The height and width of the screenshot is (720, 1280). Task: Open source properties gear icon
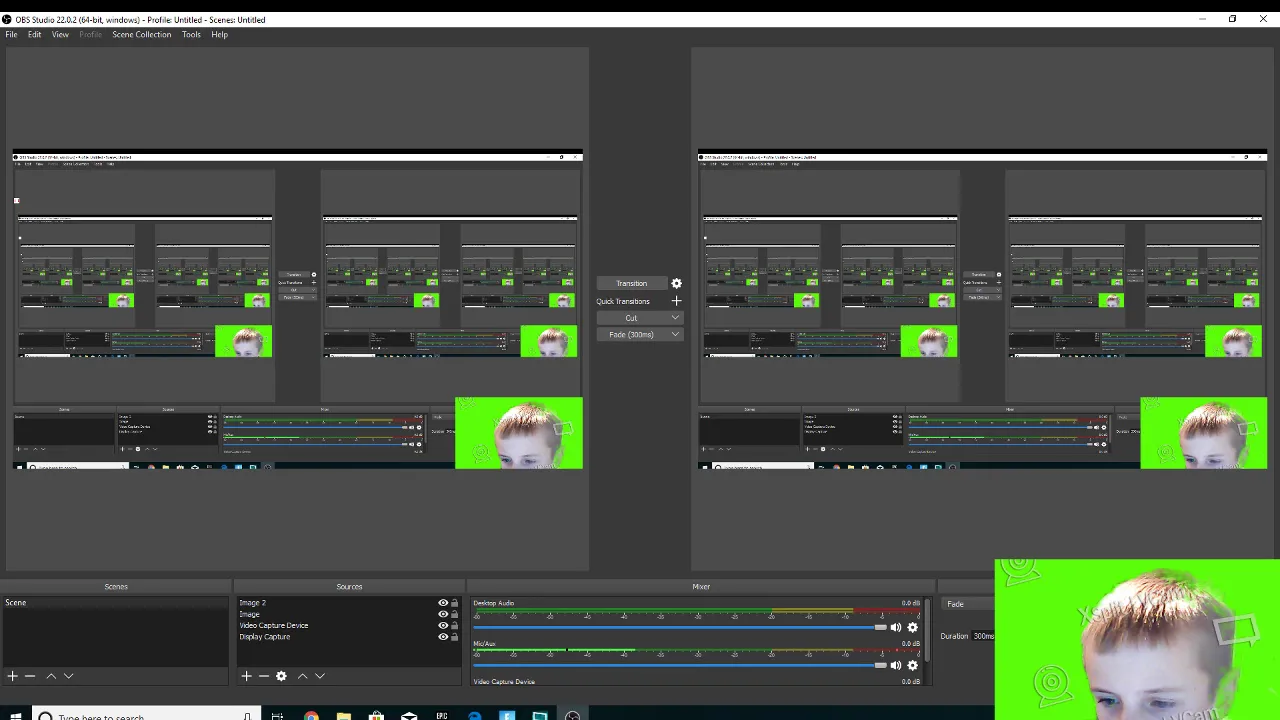[x=281, y=676]
